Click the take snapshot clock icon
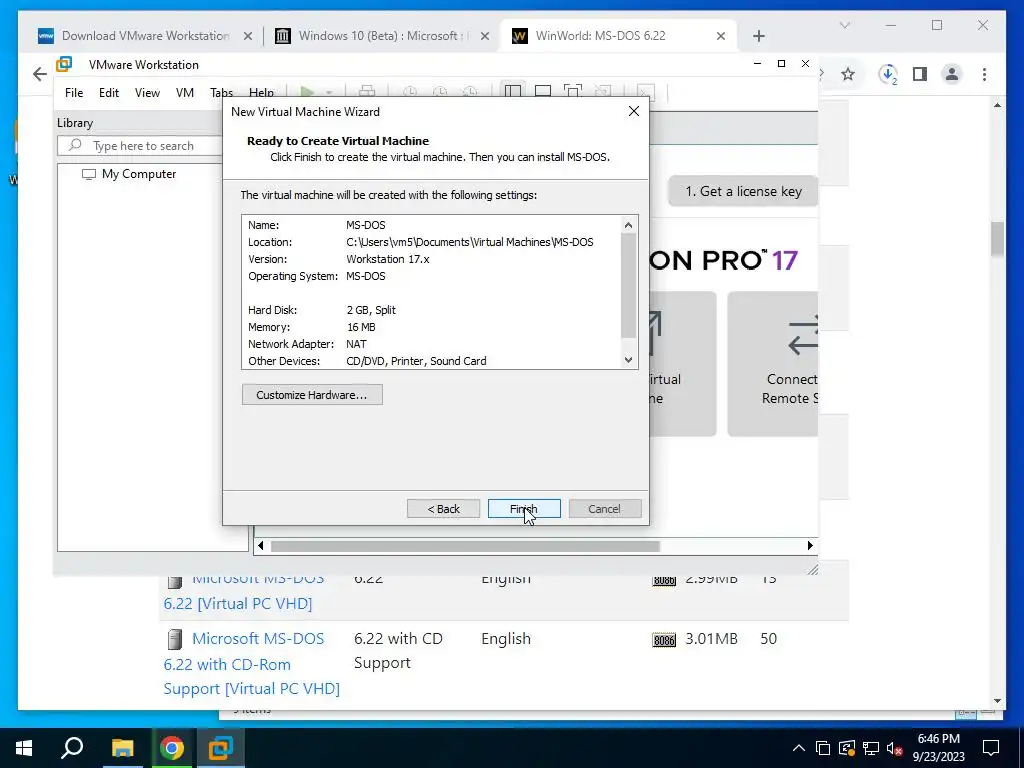1024x768 pixels. point(410,91)
